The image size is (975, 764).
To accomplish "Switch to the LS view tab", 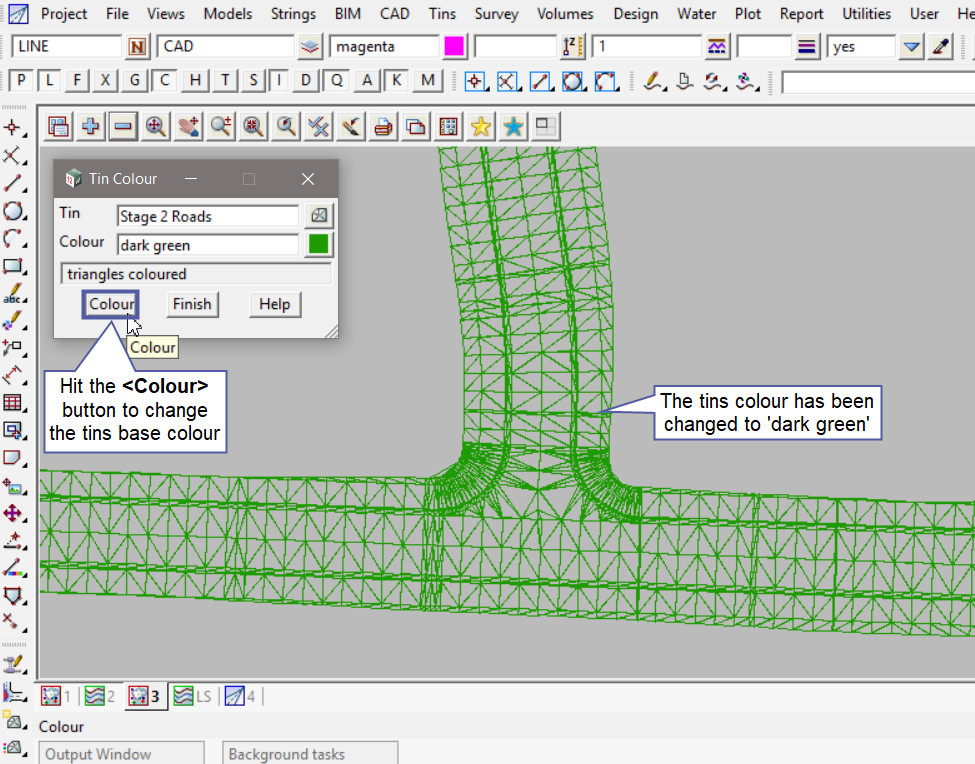I will tap(192, 696).
